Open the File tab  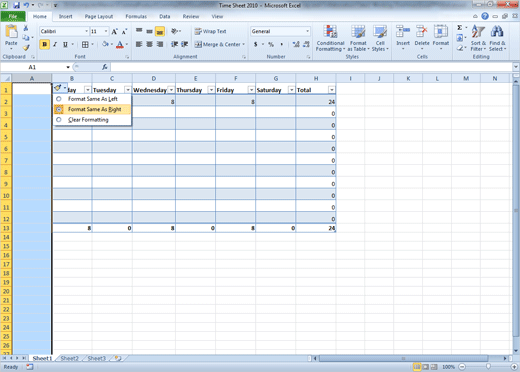click(13, 16)
